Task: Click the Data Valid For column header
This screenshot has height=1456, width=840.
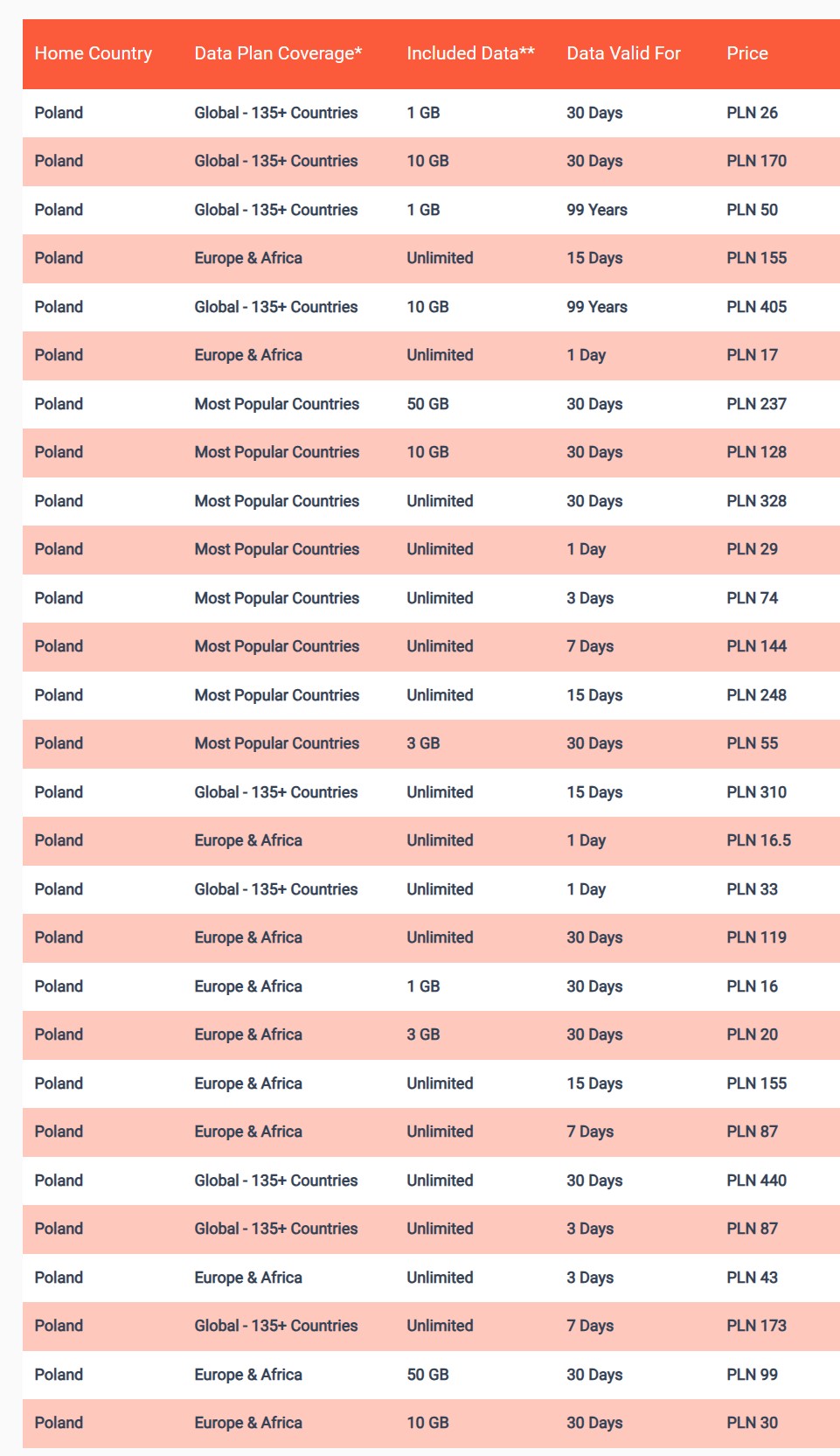Action: (623, 53)
